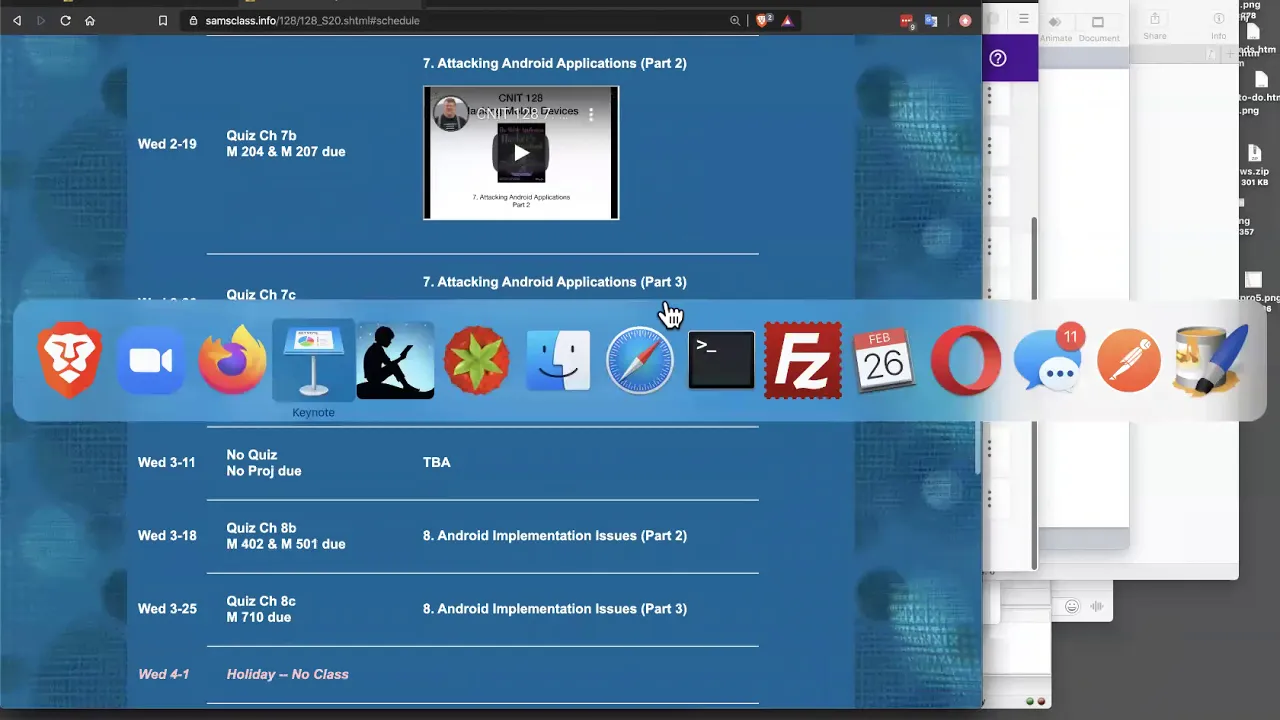
Task: Click "No Proj due" text
Action: (264, 471)
